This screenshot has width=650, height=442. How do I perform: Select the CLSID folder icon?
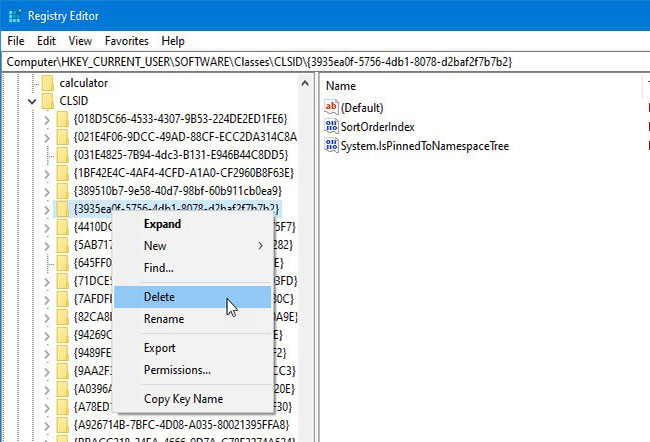(47, 101)
